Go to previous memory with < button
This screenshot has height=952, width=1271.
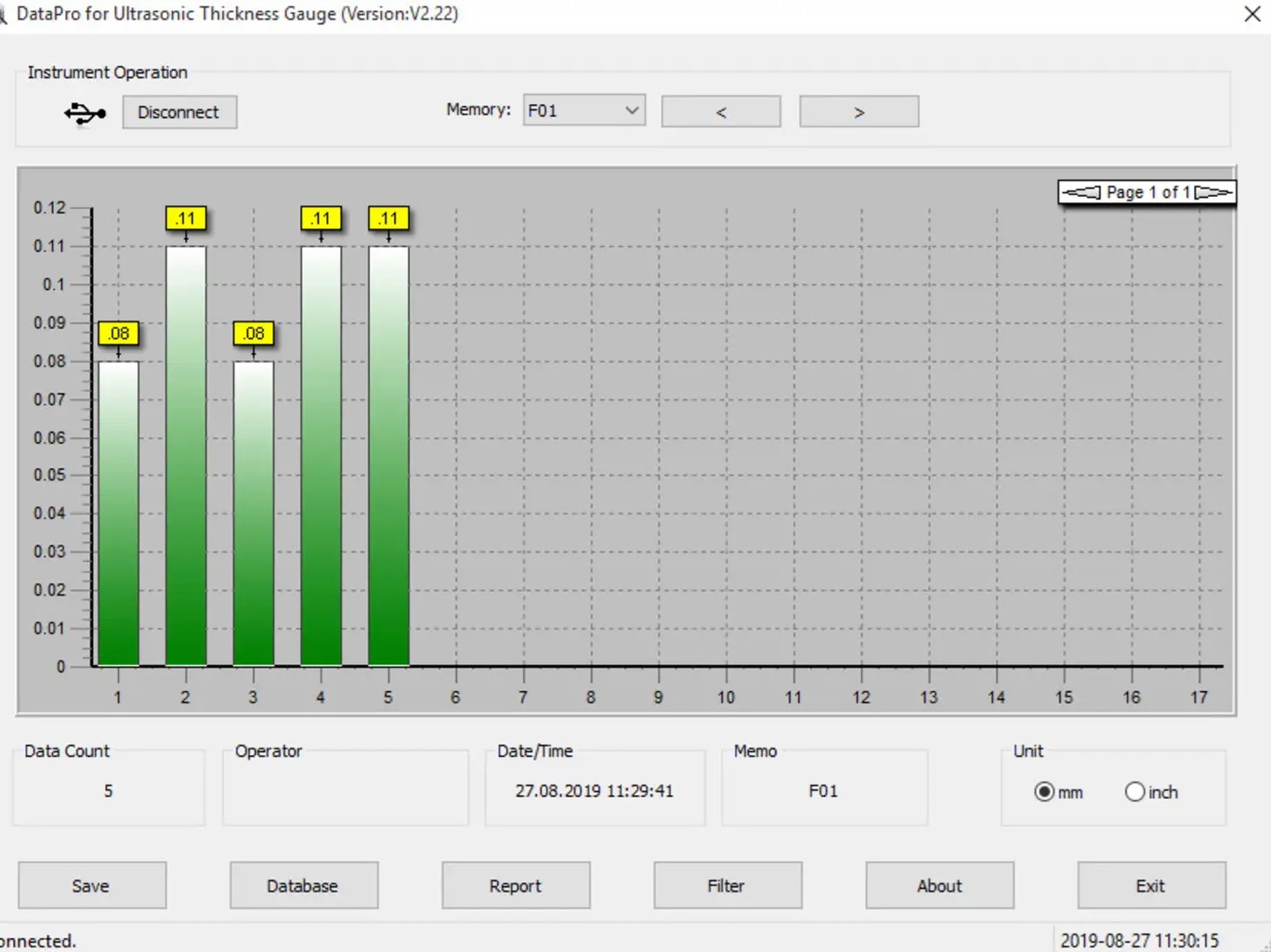point(721,111)
